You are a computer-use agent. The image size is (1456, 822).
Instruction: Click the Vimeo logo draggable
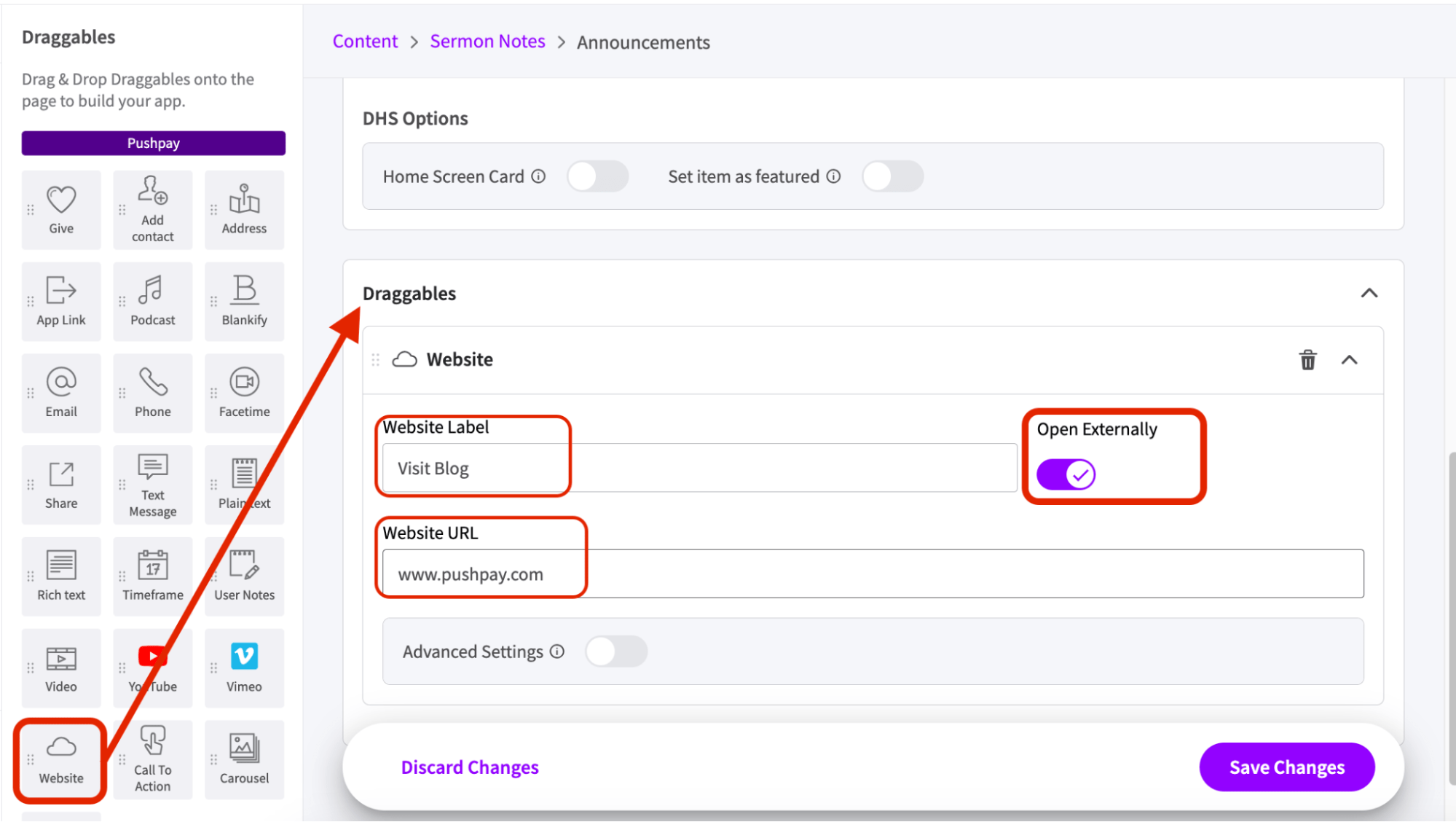(244, 667)
